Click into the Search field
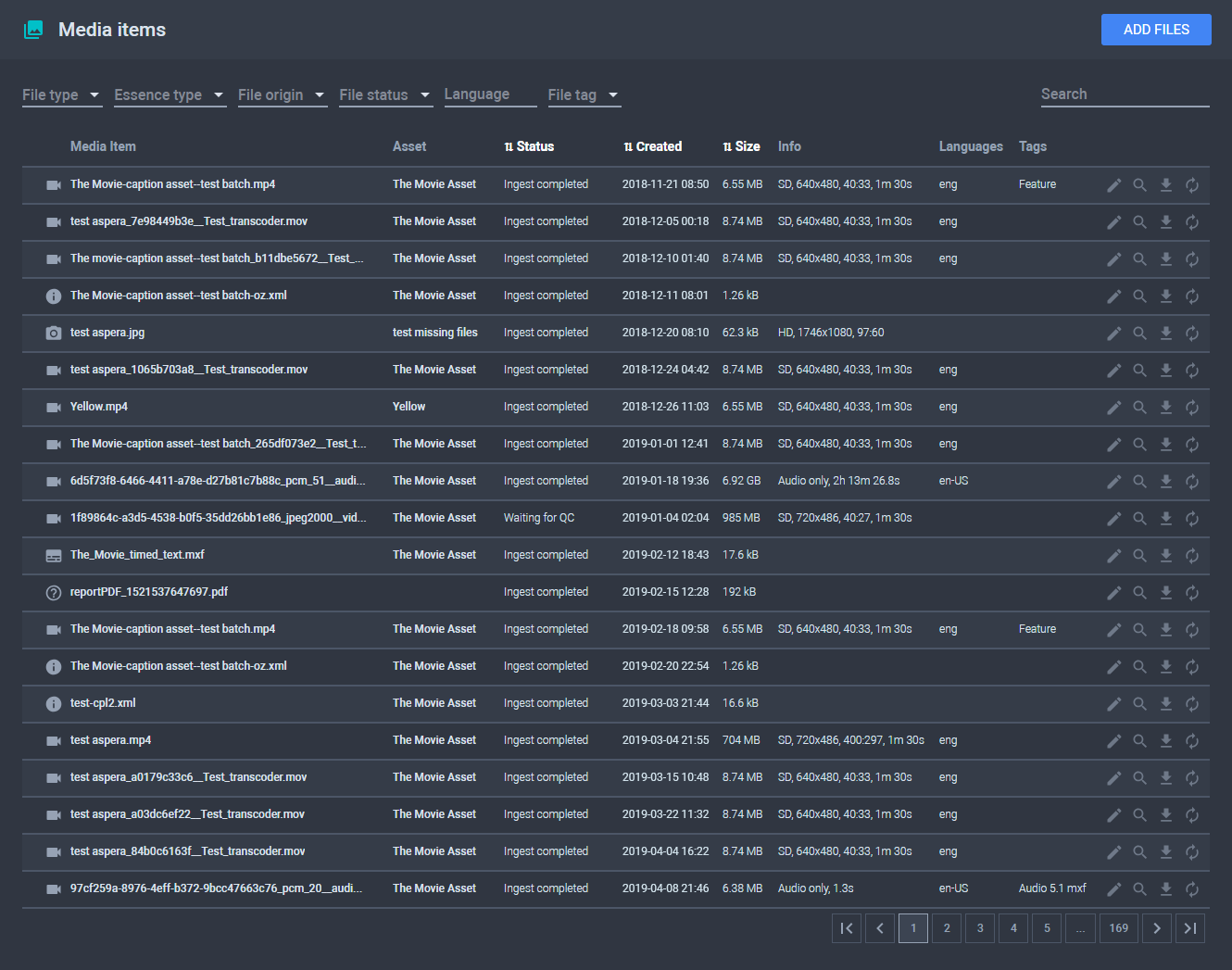The image size is (1232, 970). 1125,94
